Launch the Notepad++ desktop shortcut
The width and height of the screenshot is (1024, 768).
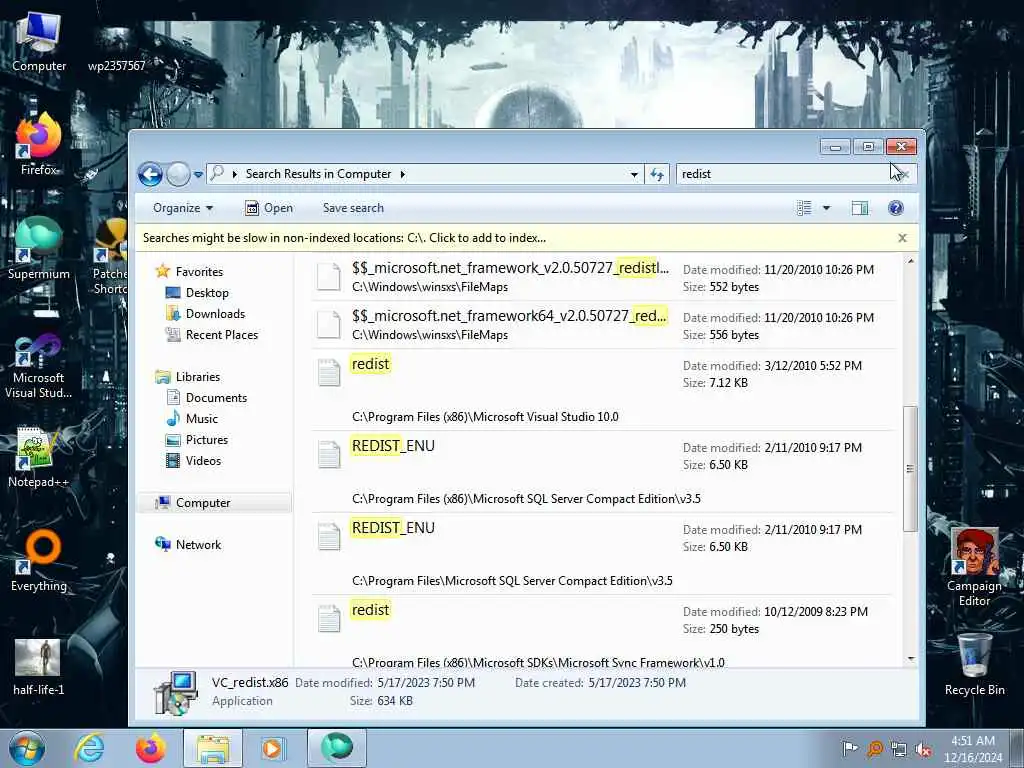tap(39, 457)
